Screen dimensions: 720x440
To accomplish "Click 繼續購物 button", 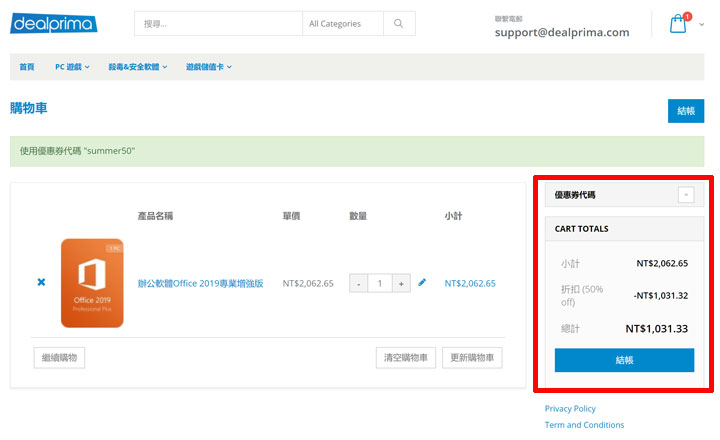I will coord(60,358).
